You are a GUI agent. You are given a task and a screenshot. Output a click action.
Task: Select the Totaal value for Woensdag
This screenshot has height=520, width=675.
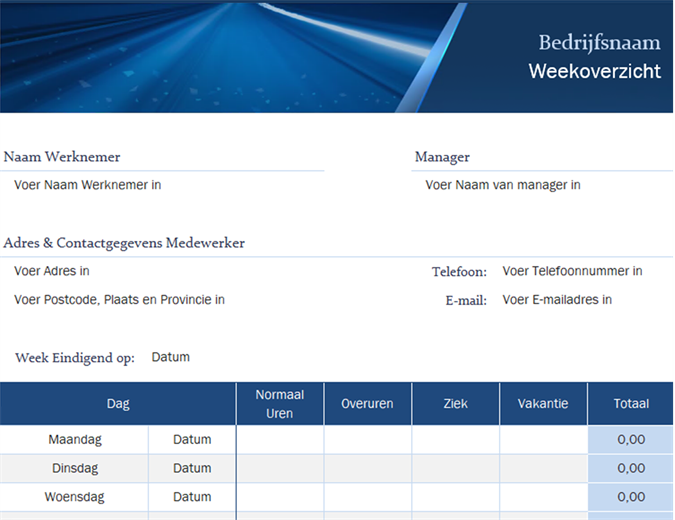pyautogui.click(x=631, y=497)
